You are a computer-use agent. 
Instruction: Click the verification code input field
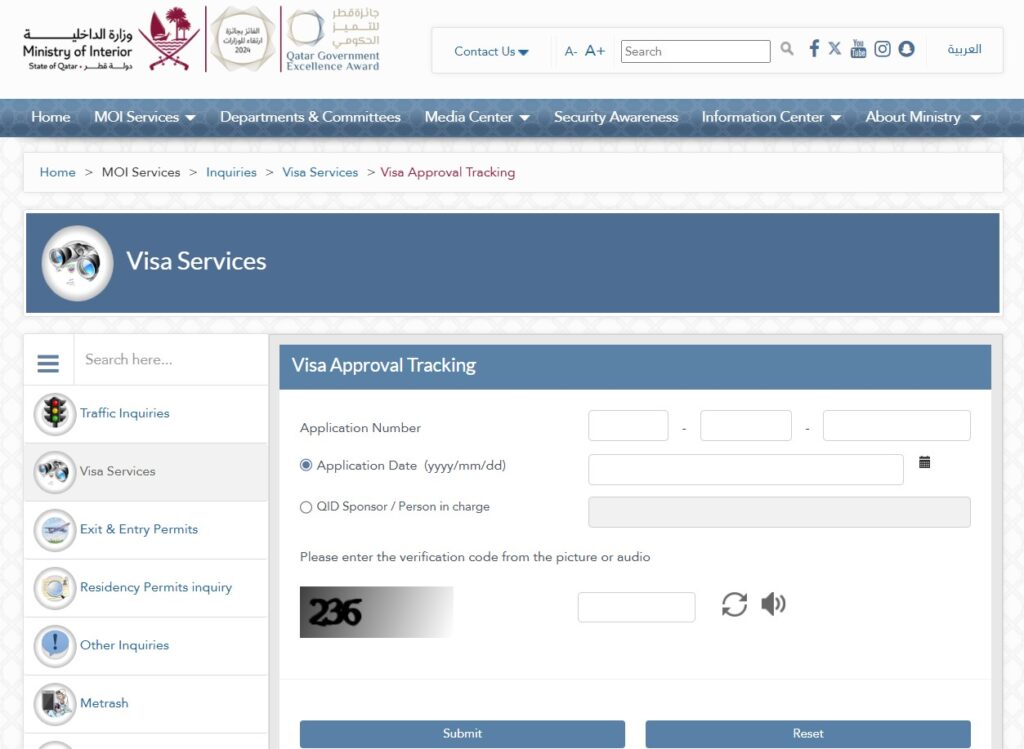pyautogui.click(x=636, y=605)
